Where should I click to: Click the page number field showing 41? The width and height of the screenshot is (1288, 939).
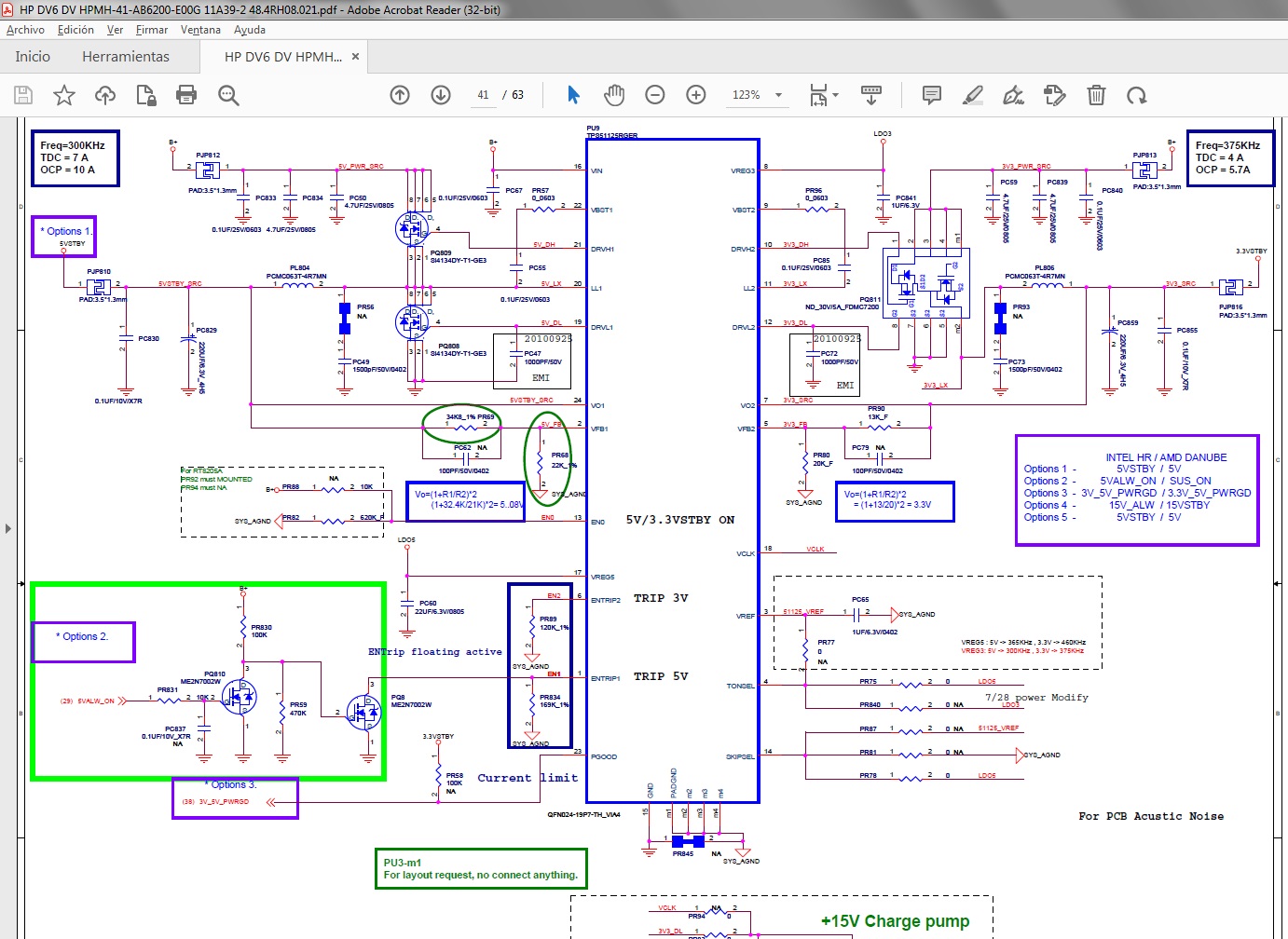pos(483,95)
